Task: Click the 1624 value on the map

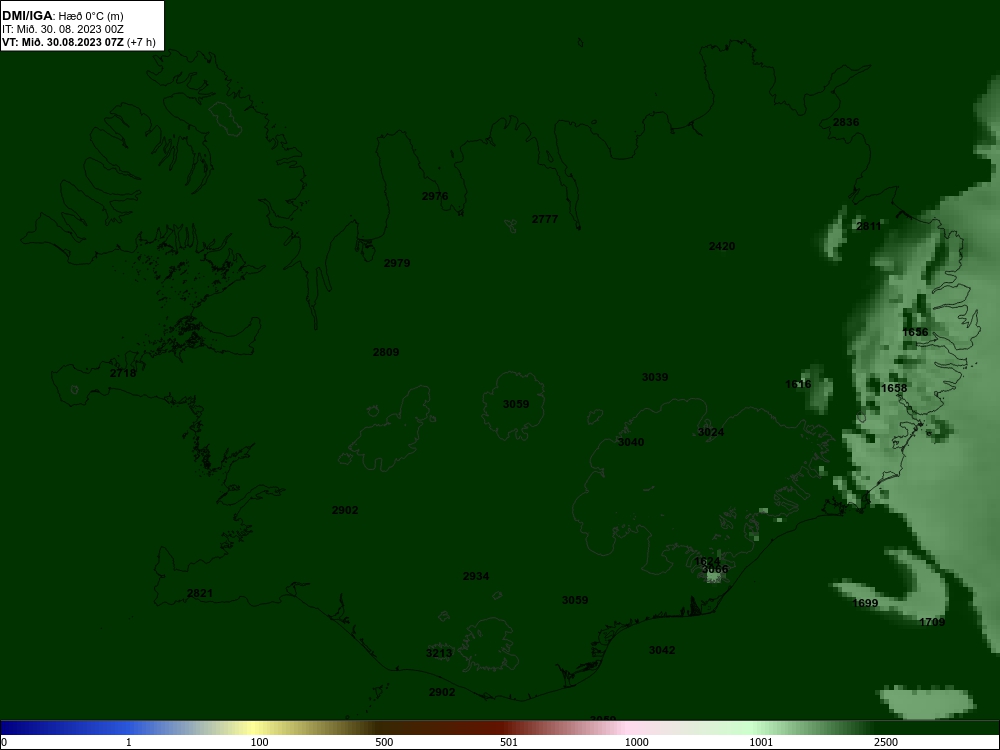Action: [x=707, y=562]
